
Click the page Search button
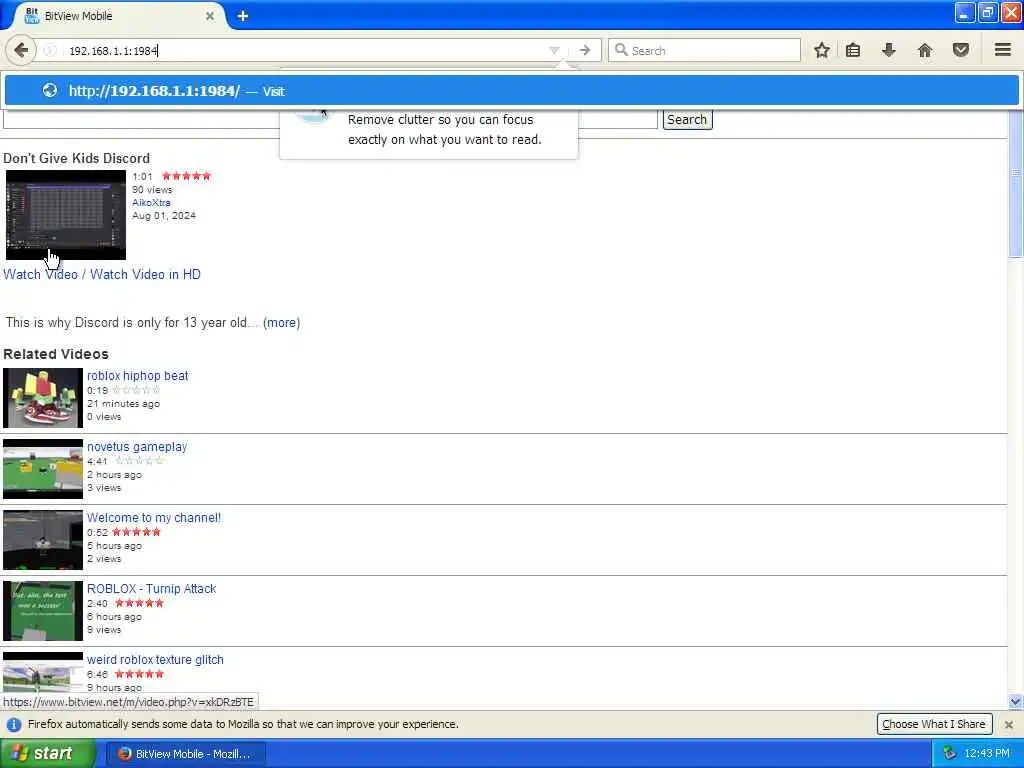(687, 120)
